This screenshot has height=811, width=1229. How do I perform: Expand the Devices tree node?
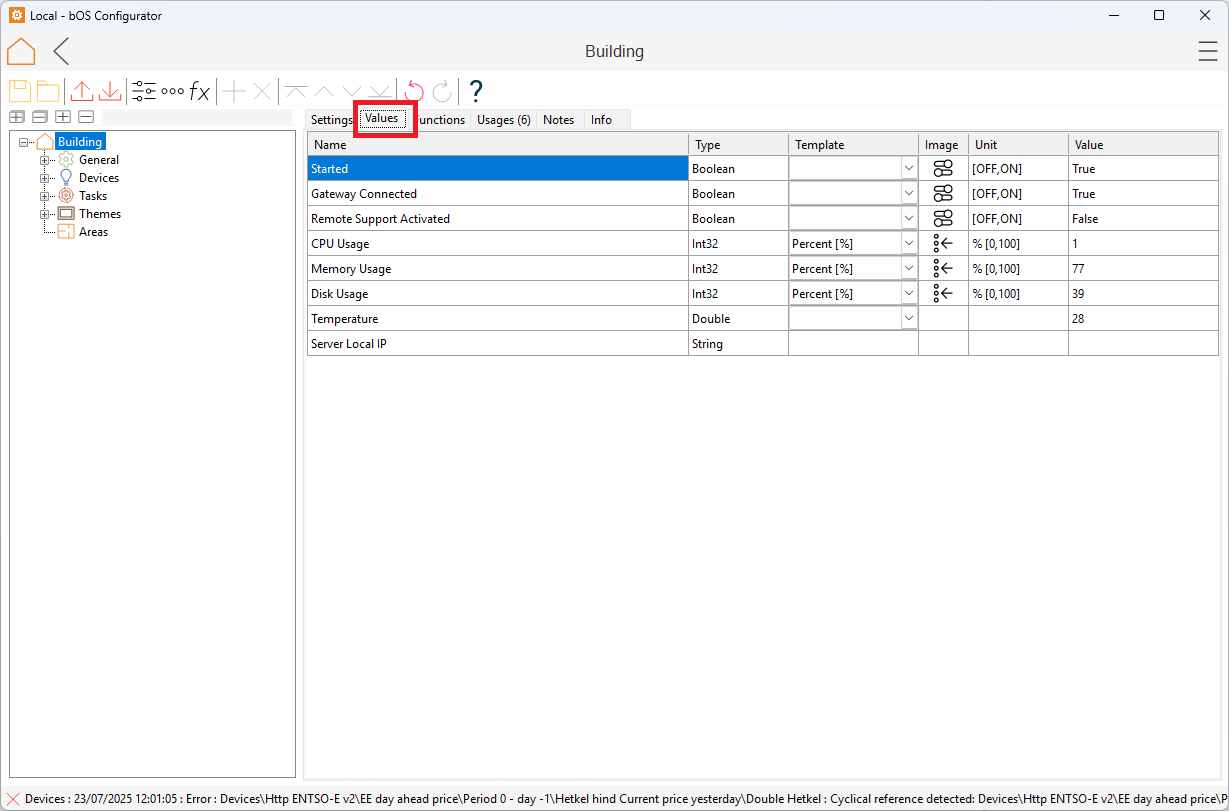coord(44,178)
